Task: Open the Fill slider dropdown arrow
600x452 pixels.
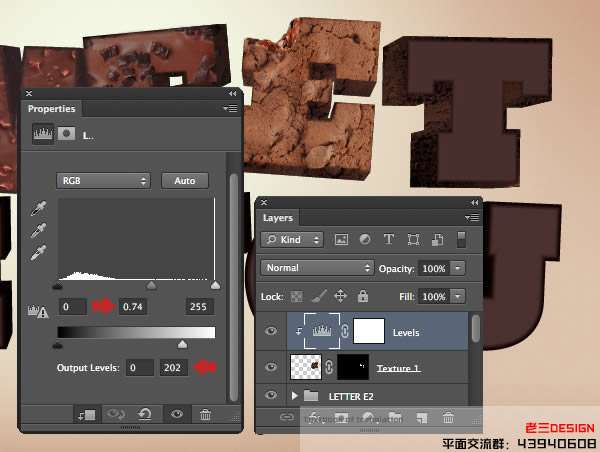Action: click(458, 296)
